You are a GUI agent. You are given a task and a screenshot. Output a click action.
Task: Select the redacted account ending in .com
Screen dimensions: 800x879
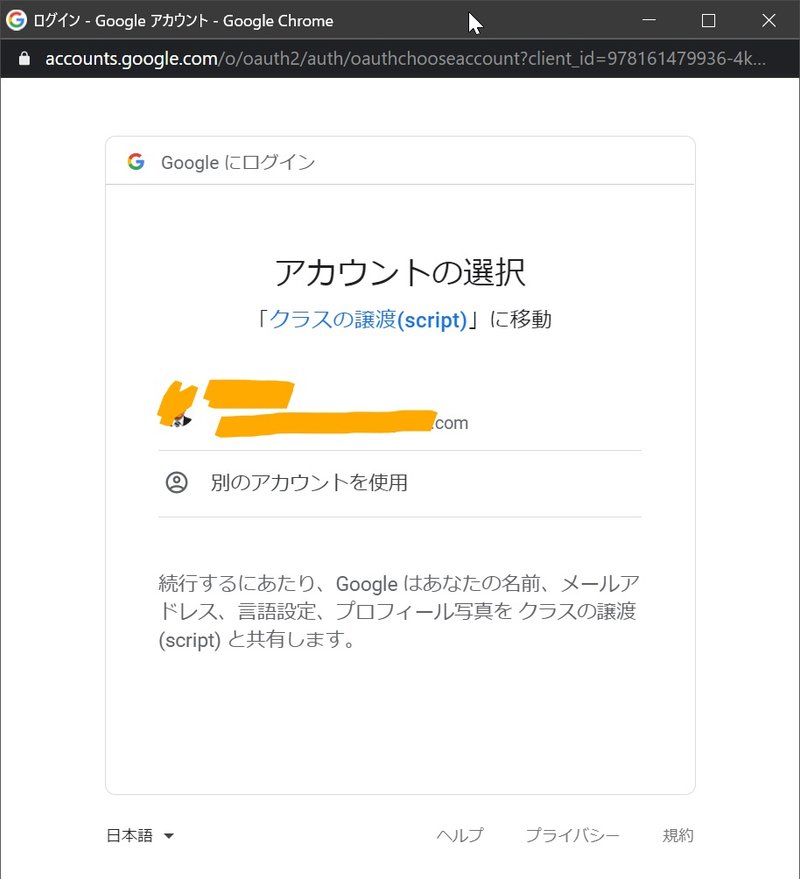(400, 408)
